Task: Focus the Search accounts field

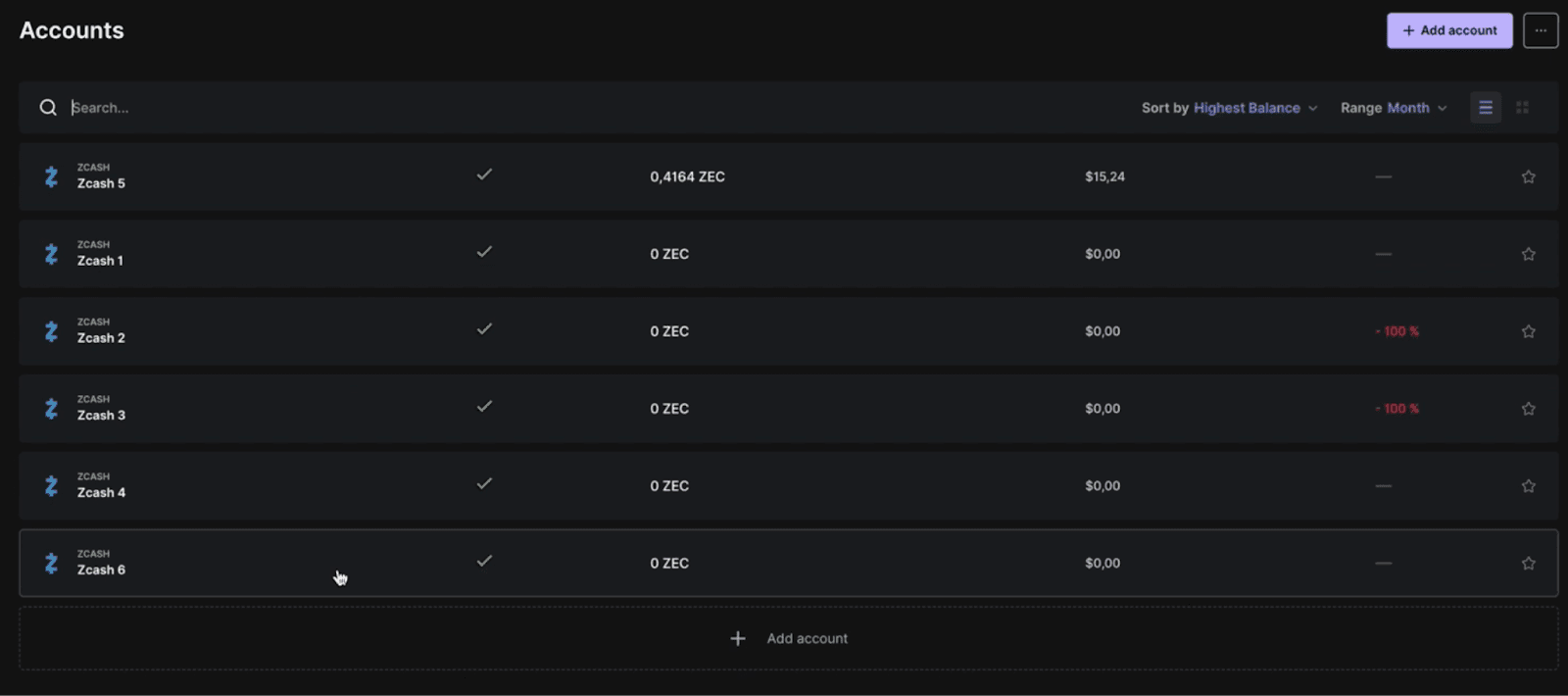Action: coord(588,108)
